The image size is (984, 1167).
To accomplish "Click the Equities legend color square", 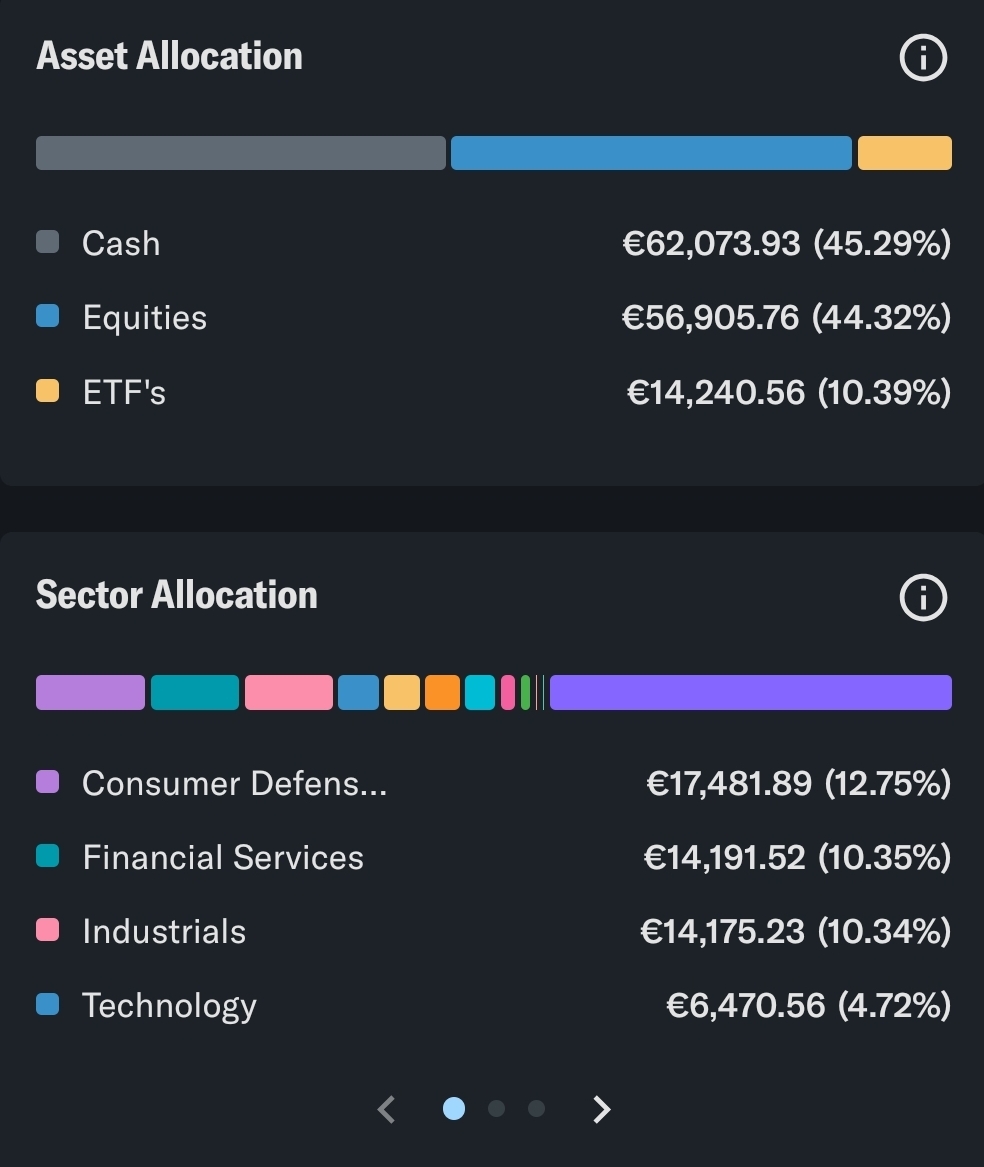I will coord(47,316).
